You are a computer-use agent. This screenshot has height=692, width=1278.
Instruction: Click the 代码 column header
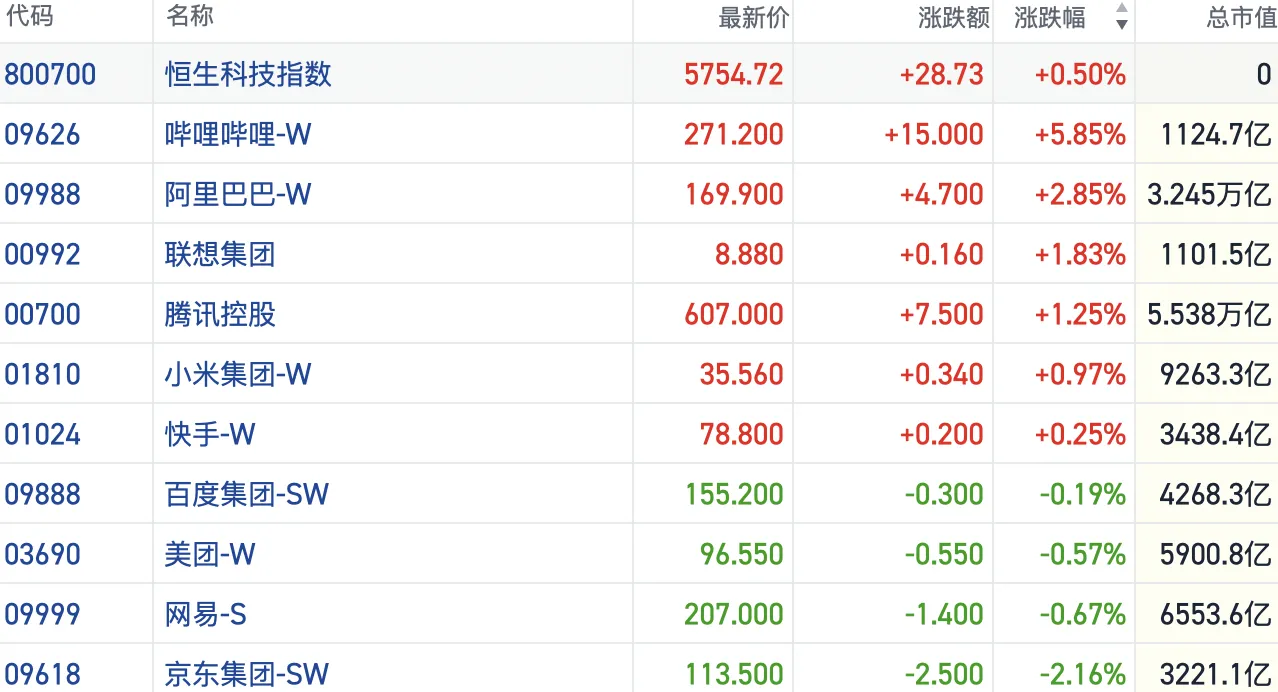pyautogui.click(x=29, y=16)
